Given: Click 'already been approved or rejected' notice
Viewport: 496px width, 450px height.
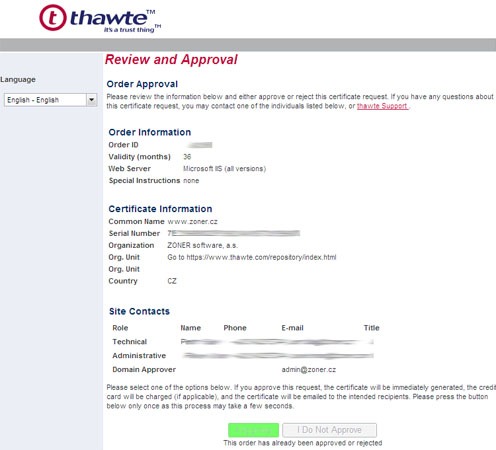Looking at the screenshot, I should click(x=303, y=443).
